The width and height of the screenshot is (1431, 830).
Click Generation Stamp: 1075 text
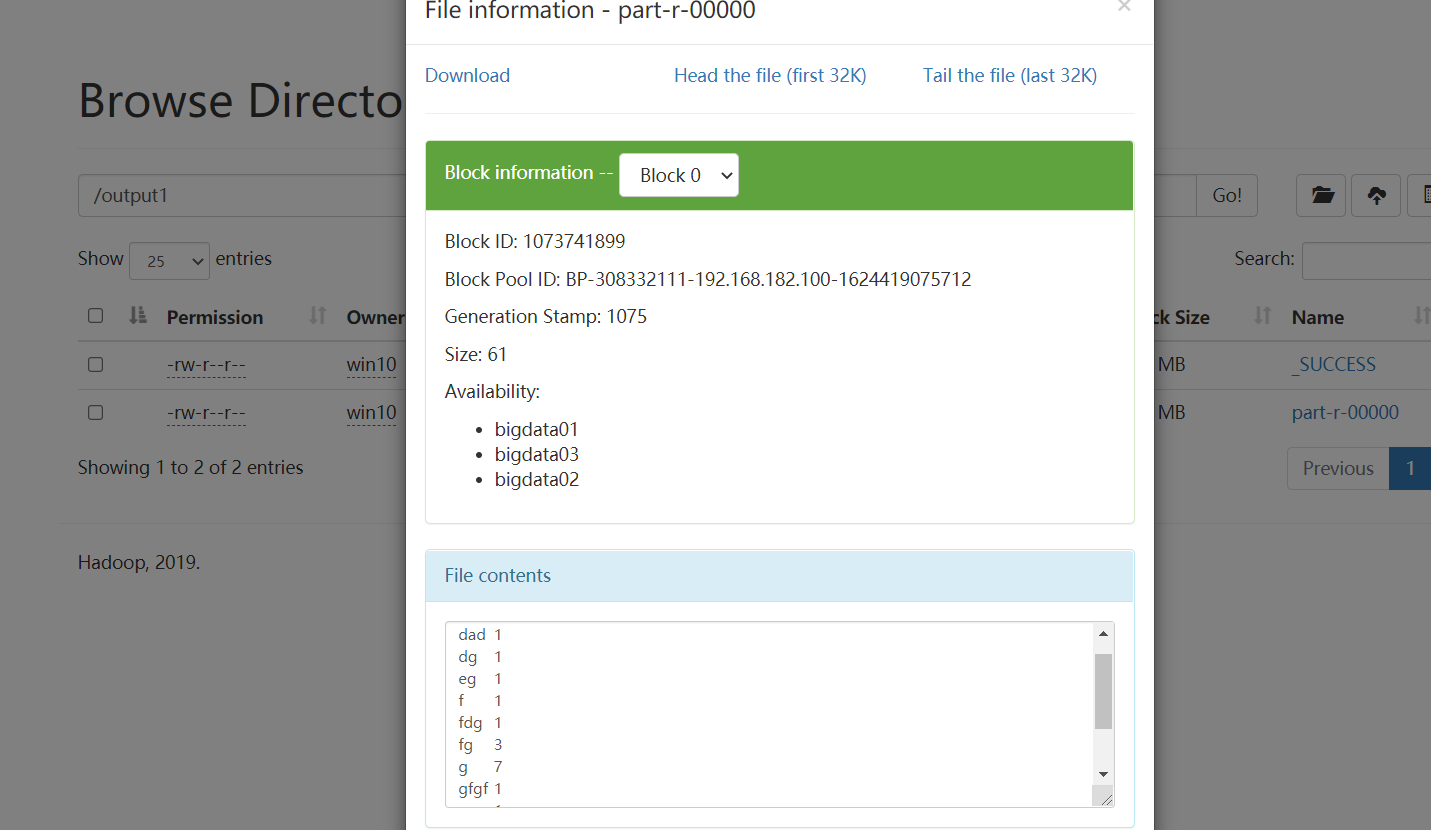(546, 317)
